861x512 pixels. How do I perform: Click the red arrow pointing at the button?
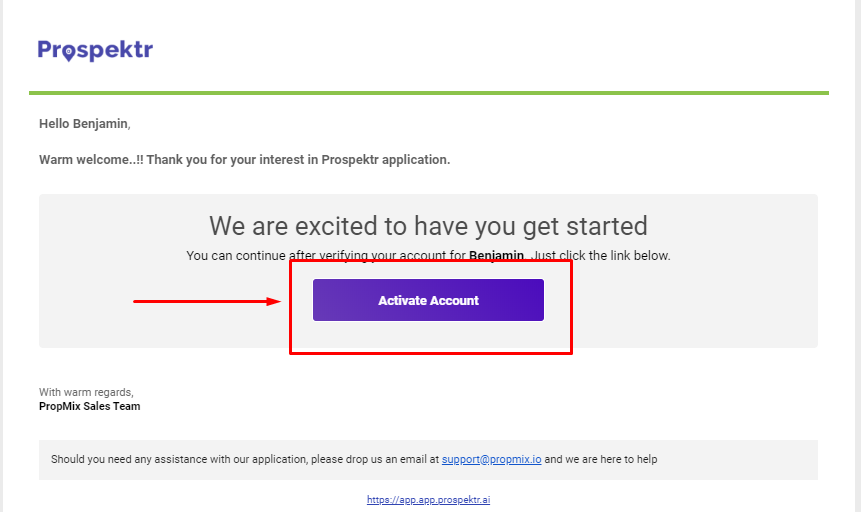point(207,301)
